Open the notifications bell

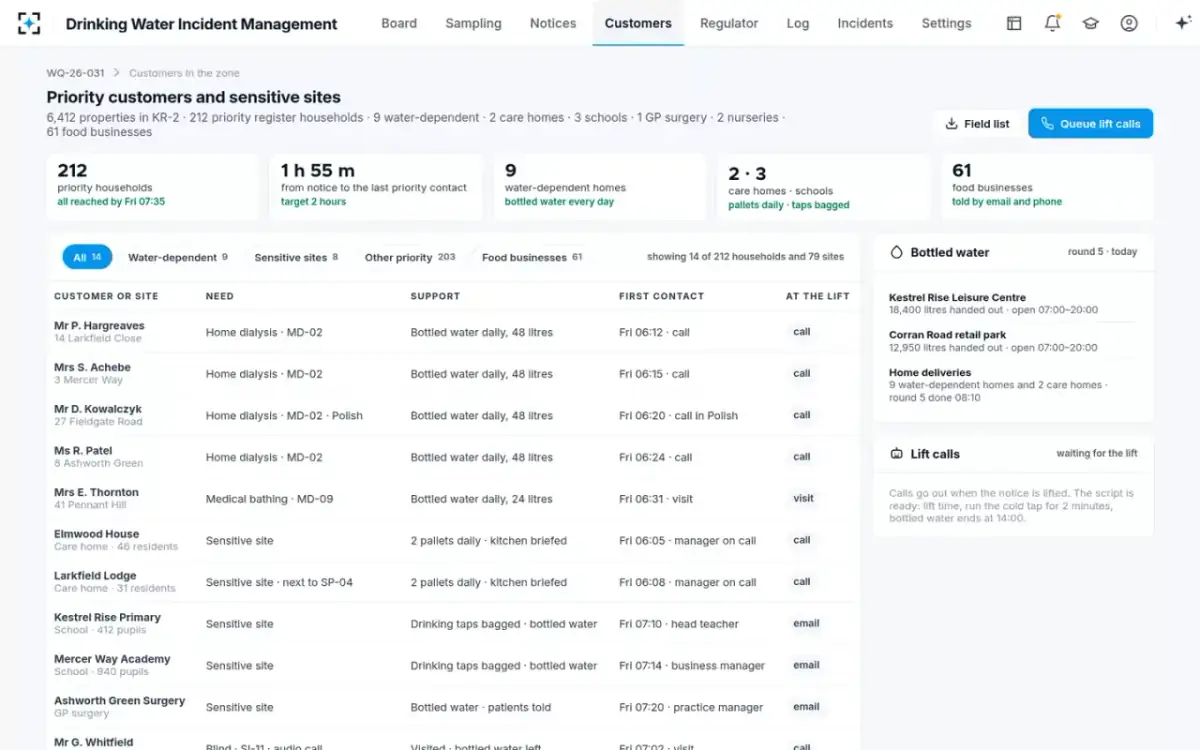(1052, 23)
